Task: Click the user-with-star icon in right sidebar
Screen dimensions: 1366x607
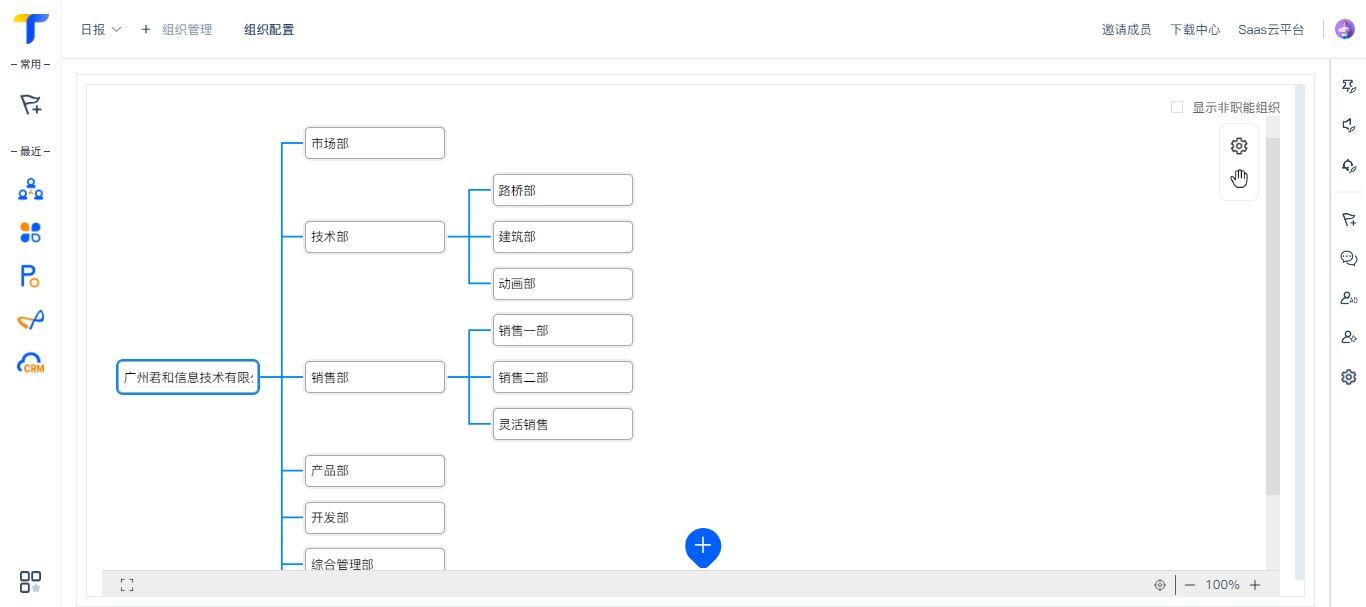Action: point(1348,337)
